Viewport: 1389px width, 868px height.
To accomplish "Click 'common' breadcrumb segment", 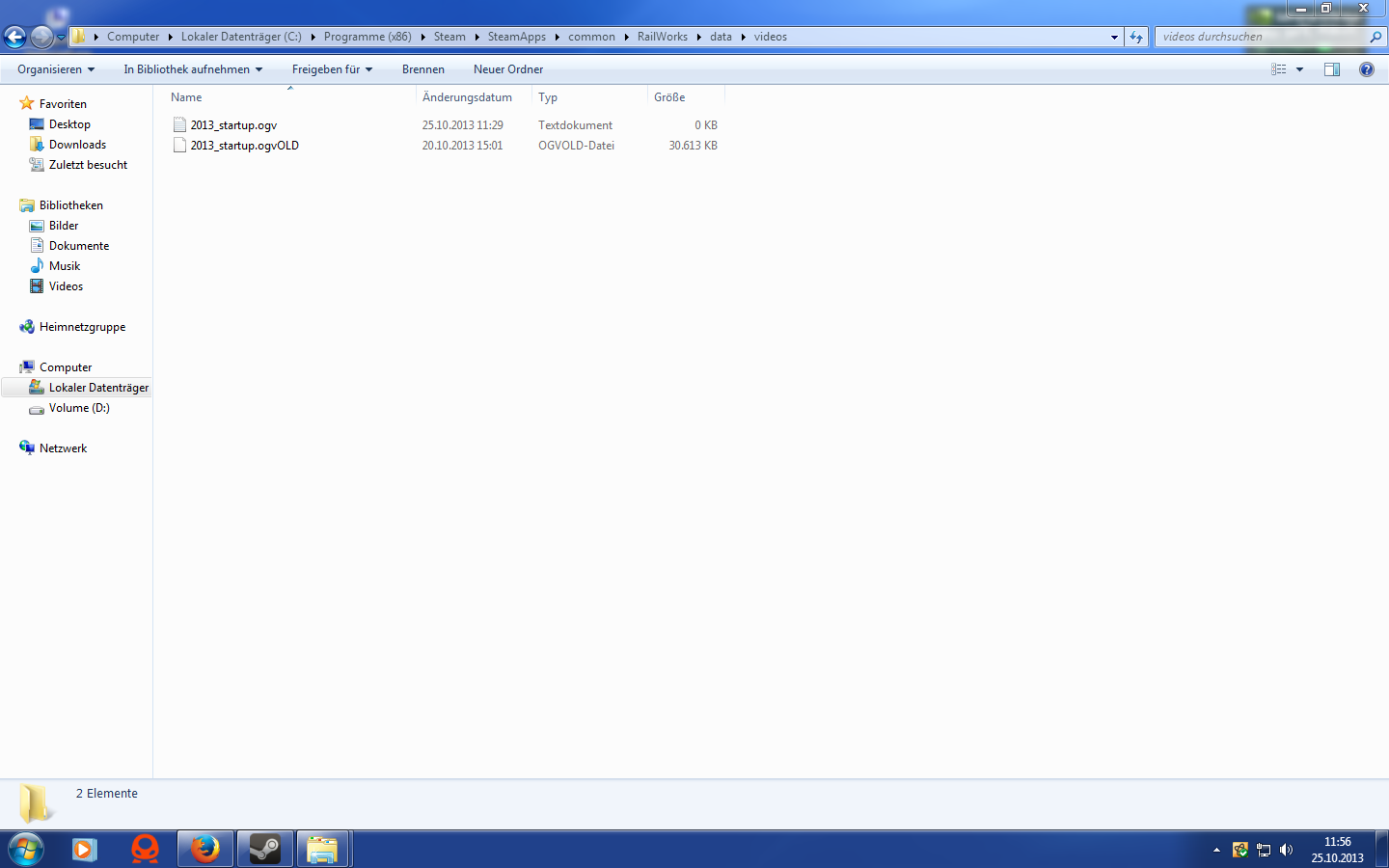I will tap(591, 37).
